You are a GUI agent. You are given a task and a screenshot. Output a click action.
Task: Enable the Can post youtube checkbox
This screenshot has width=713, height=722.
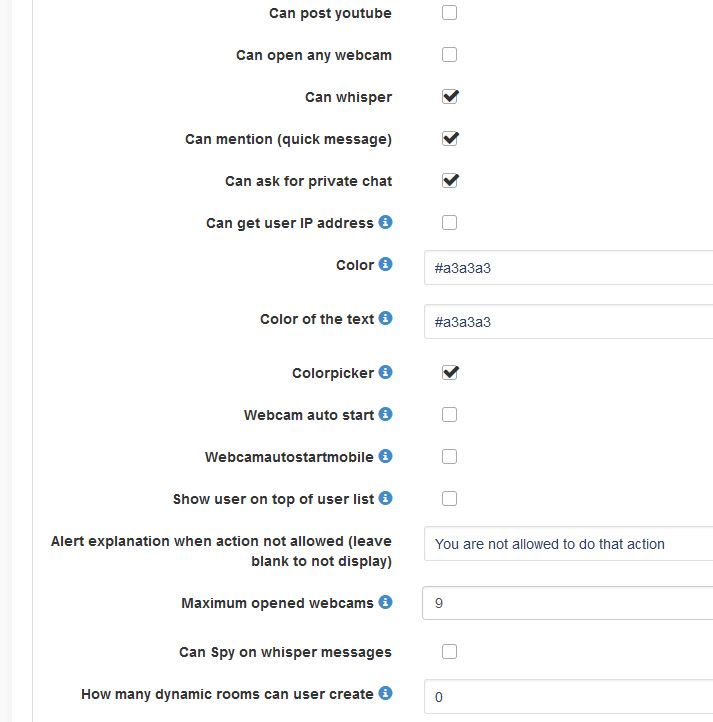[450, 13]
